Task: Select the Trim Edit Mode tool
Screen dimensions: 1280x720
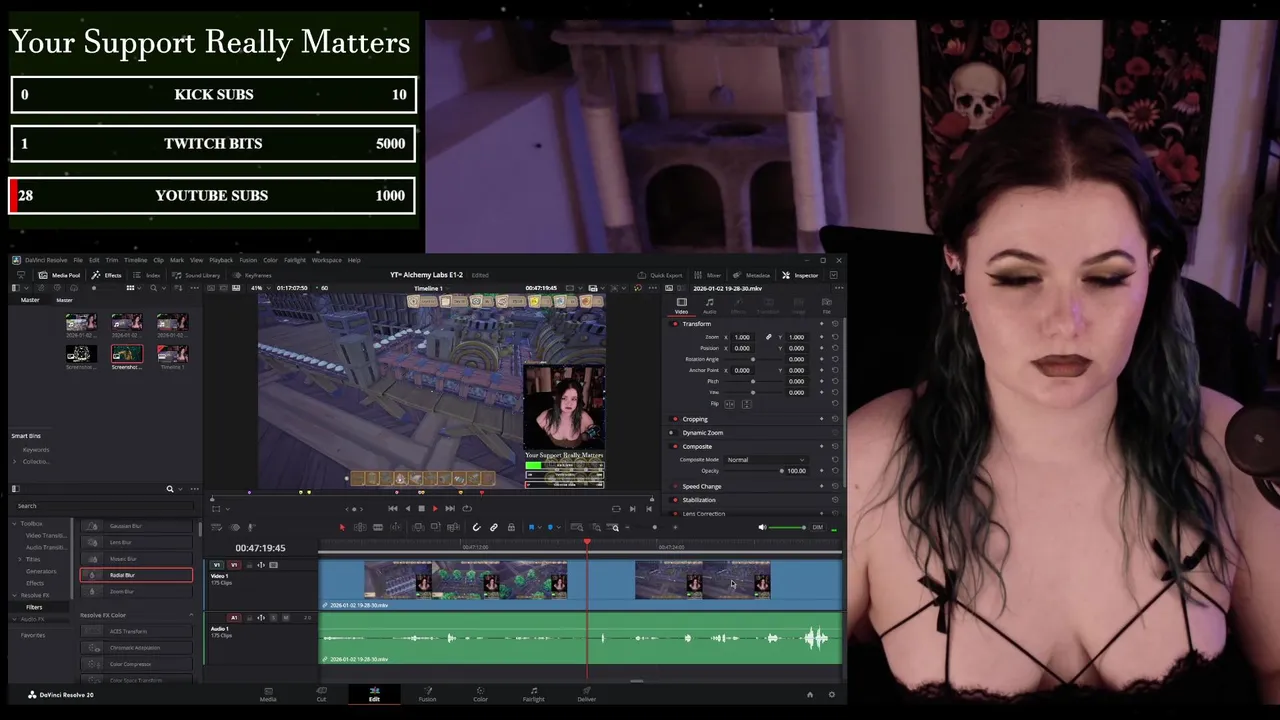Action: 360,527
